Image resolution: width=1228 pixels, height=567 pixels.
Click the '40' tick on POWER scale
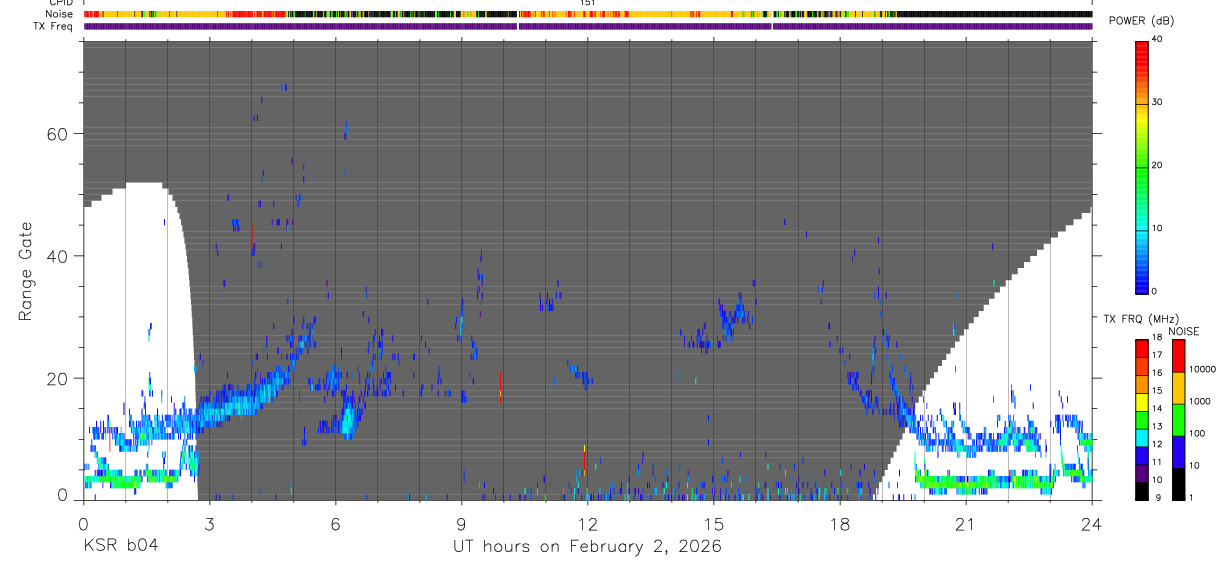click(1155, 40)
